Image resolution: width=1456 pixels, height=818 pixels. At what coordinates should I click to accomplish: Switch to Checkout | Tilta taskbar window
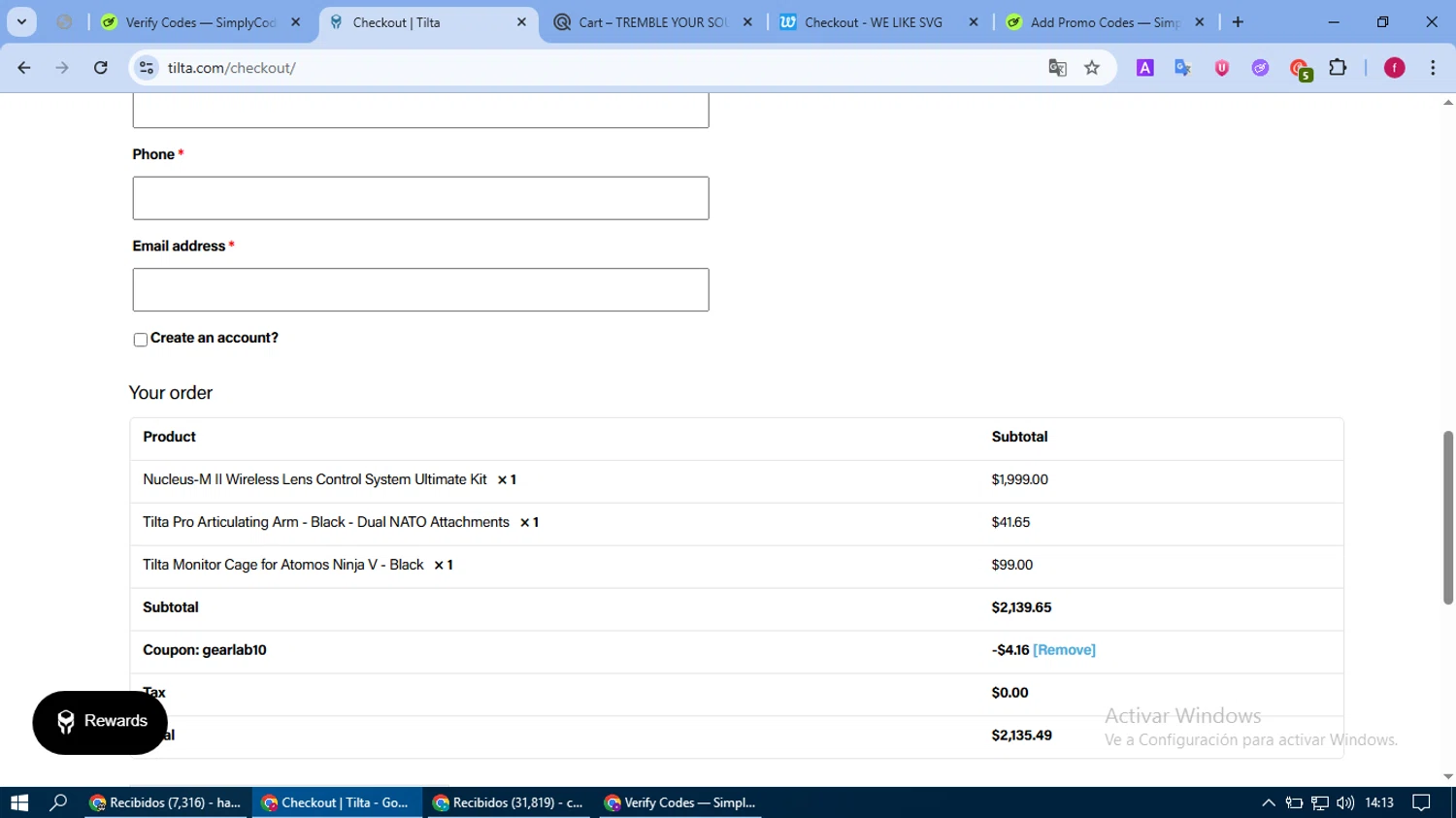337,802
